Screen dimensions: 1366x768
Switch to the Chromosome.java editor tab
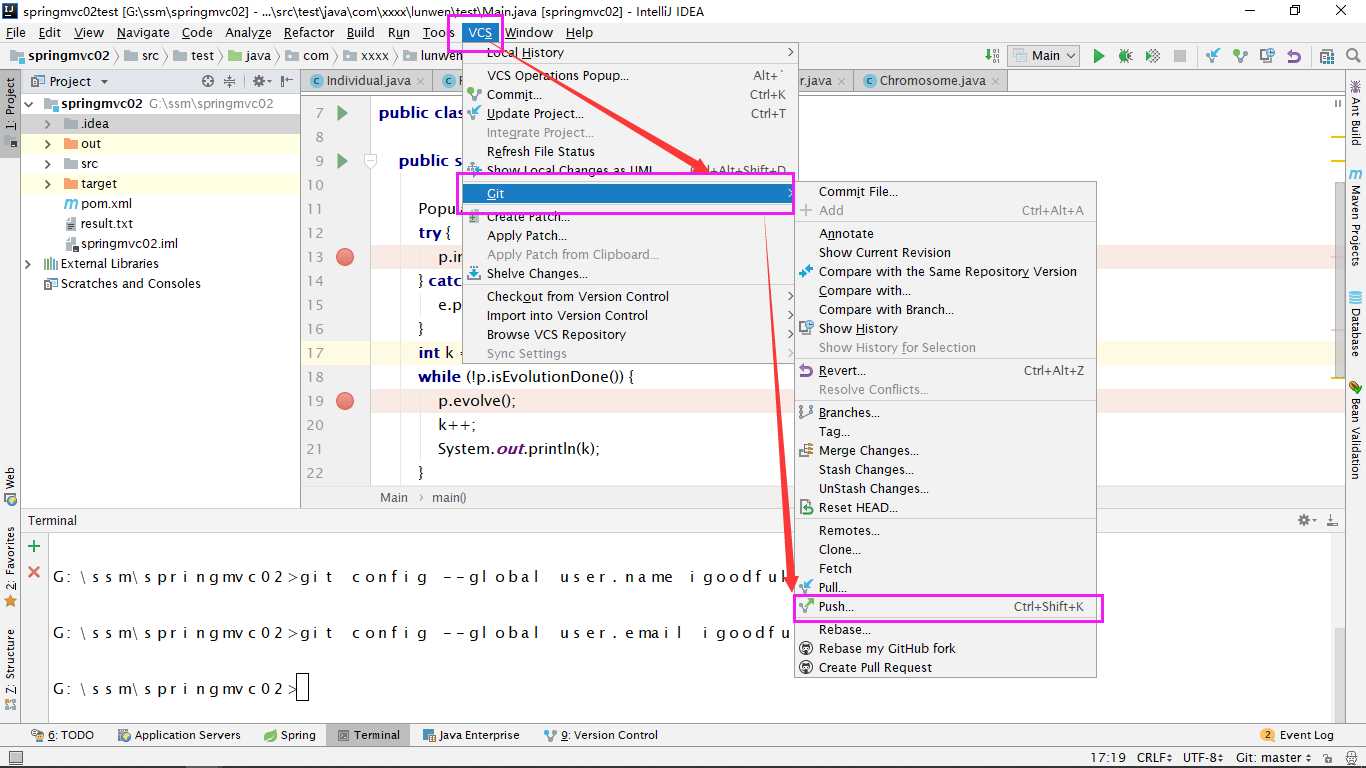pyautogui.click(x=932, y=81)
